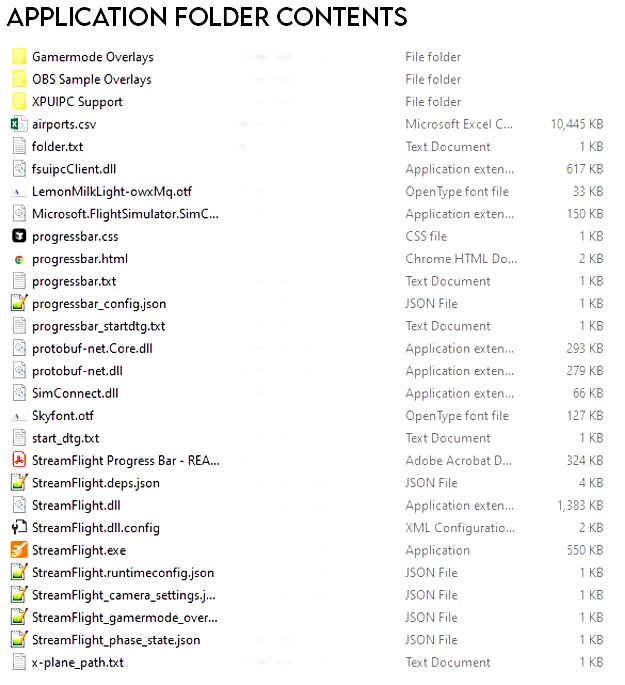Click the DLL icon beside StreamFlight.dll
Image resolution: width=625 pixels, height=685 pixels.
(x=19, y=505)
